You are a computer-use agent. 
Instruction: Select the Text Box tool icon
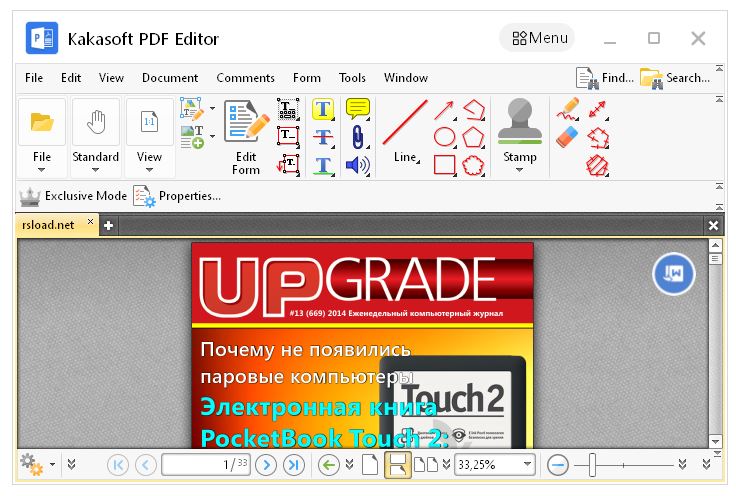[288, 137]
